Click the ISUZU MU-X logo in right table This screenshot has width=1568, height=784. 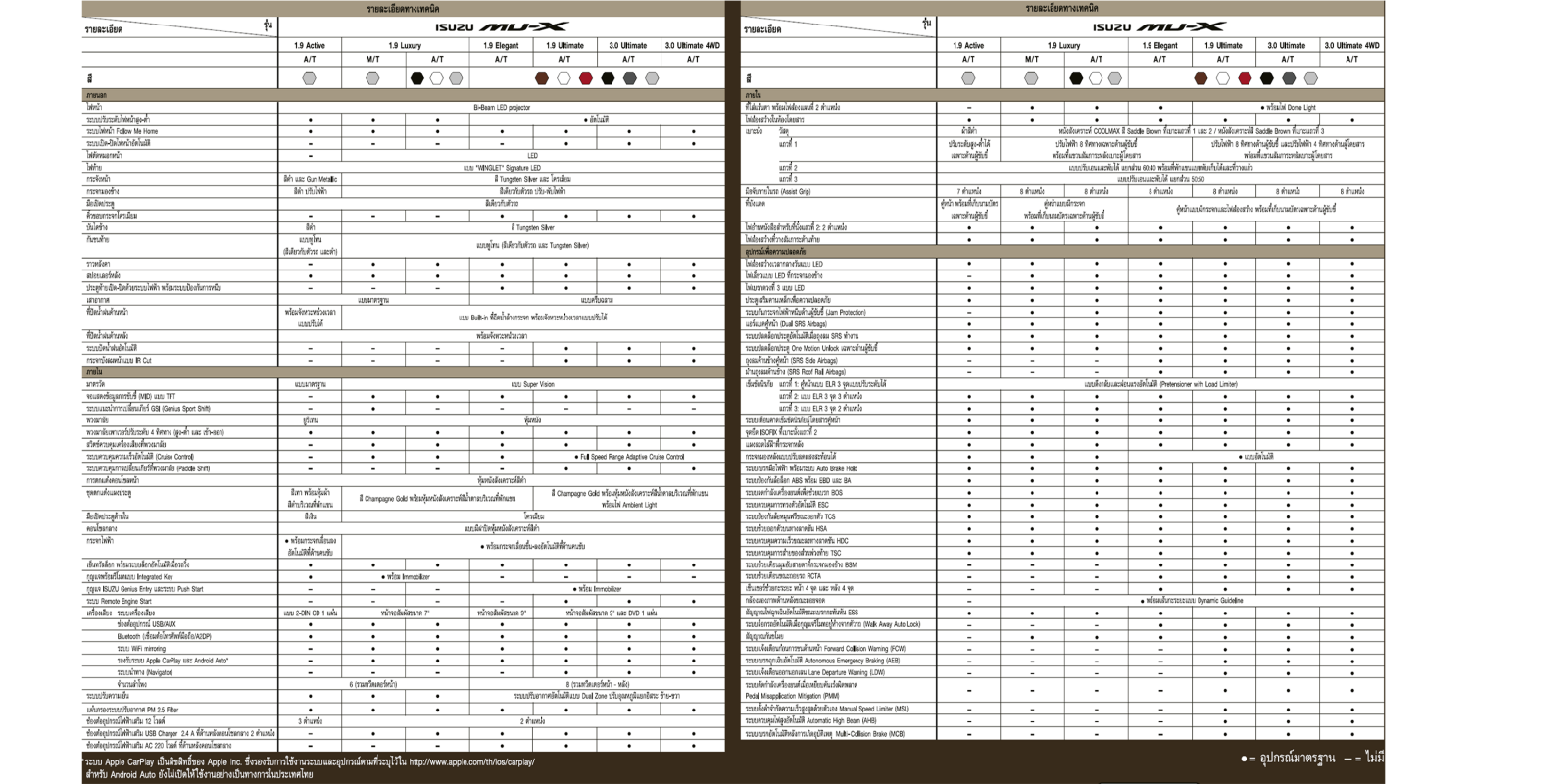point(1159,27)
